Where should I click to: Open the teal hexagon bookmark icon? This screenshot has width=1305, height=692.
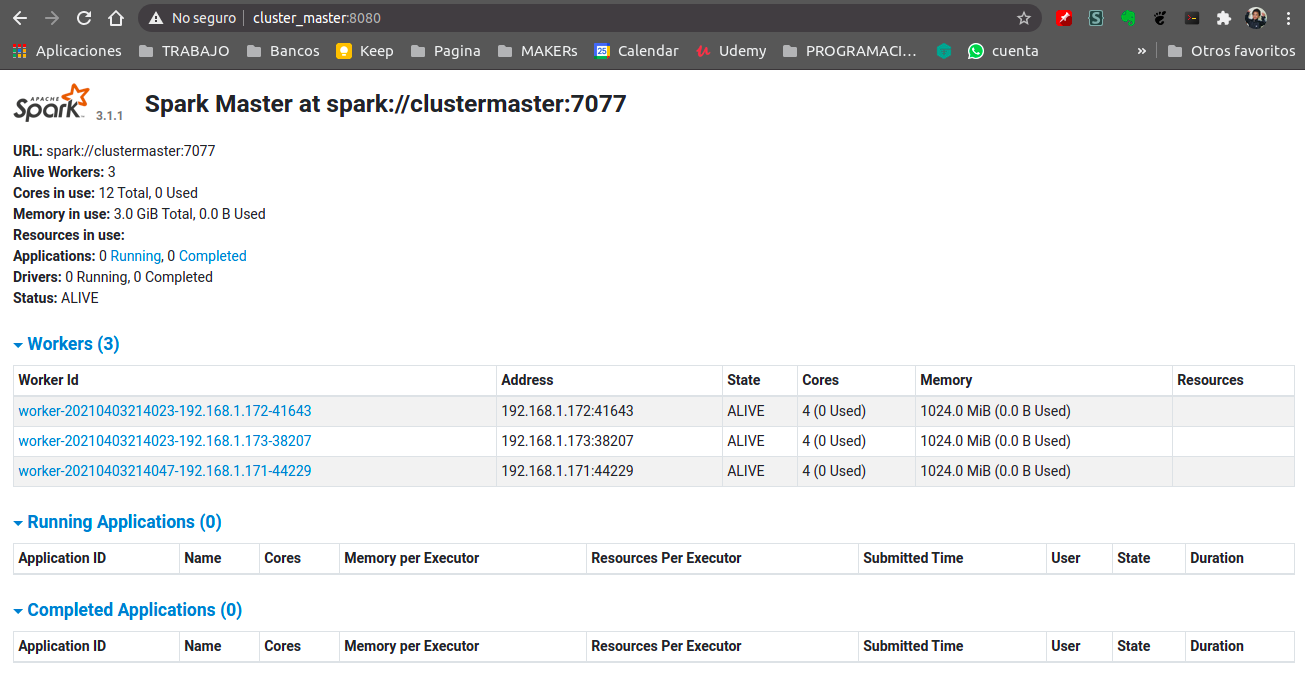point(944,51)
